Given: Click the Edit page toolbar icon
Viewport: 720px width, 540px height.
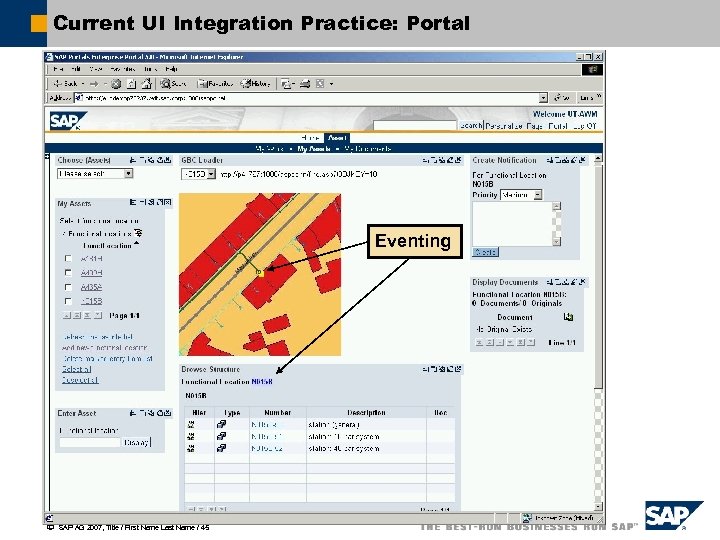Looking at the screenshot, I should 320,84.
